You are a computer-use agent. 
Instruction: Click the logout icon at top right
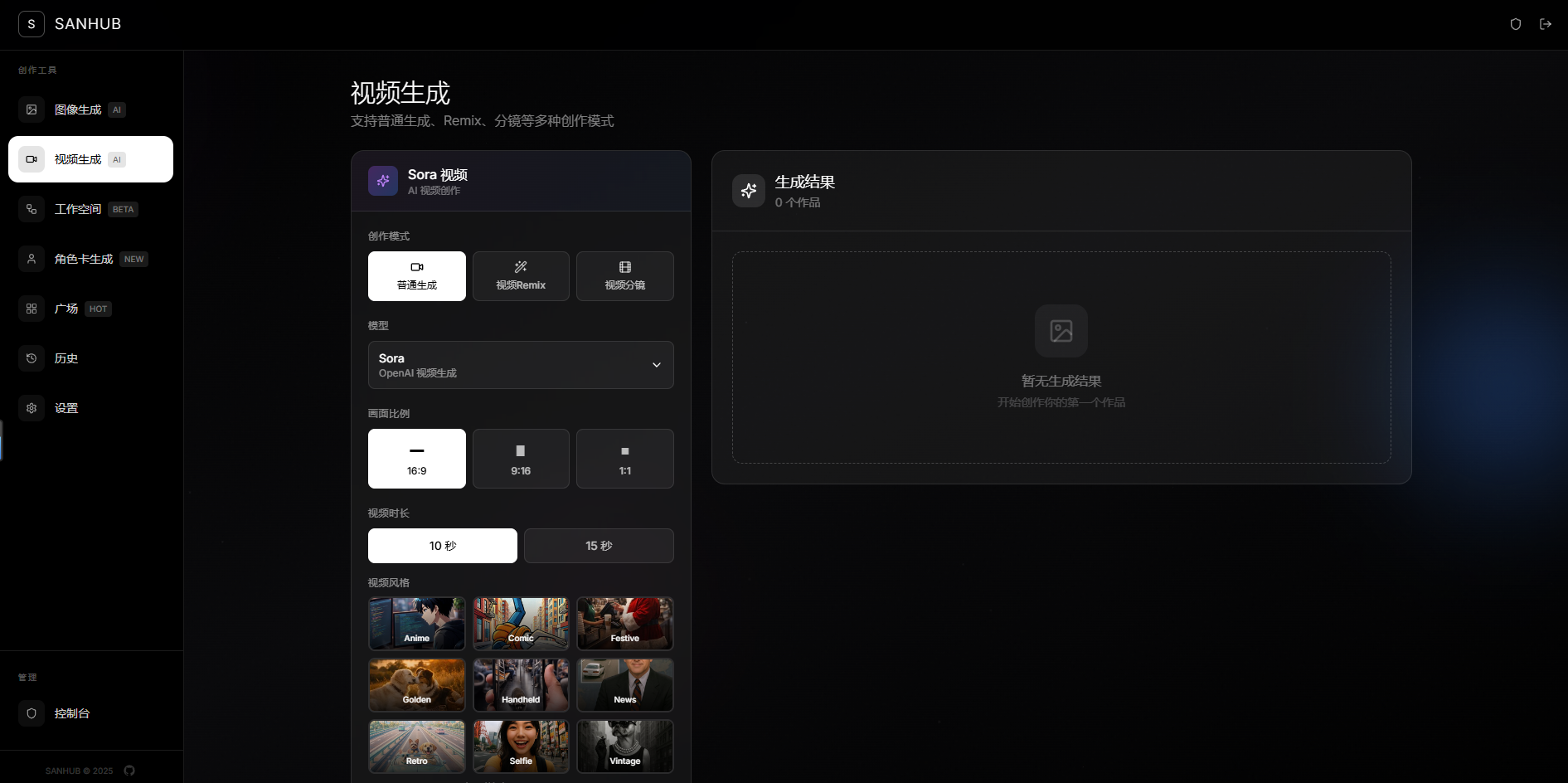[1545, 24]
